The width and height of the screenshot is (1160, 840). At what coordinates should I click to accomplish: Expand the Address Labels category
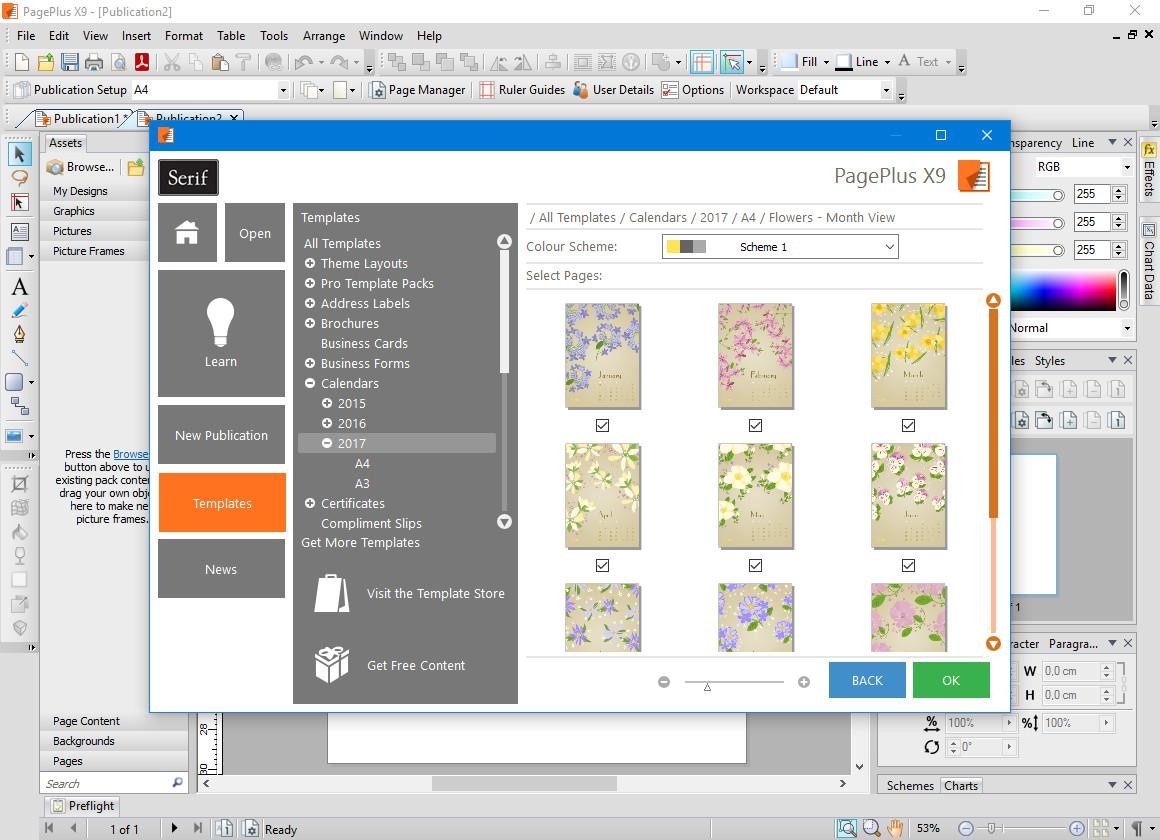click(x=310, y=303)
